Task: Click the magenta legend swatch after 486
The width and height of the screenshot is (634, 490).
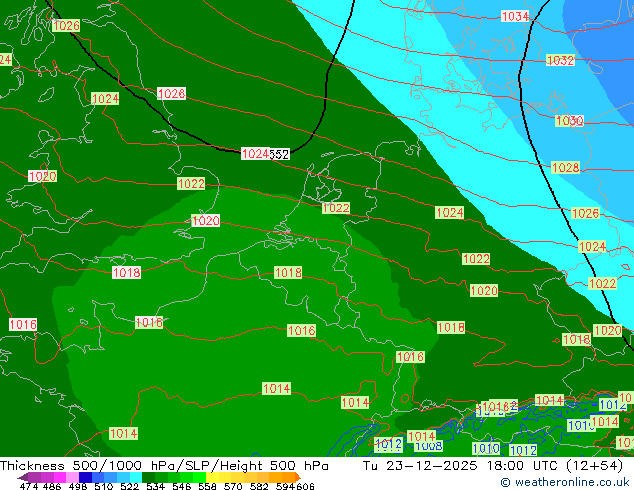Action: pyautogui.click(x=59, y=477)
